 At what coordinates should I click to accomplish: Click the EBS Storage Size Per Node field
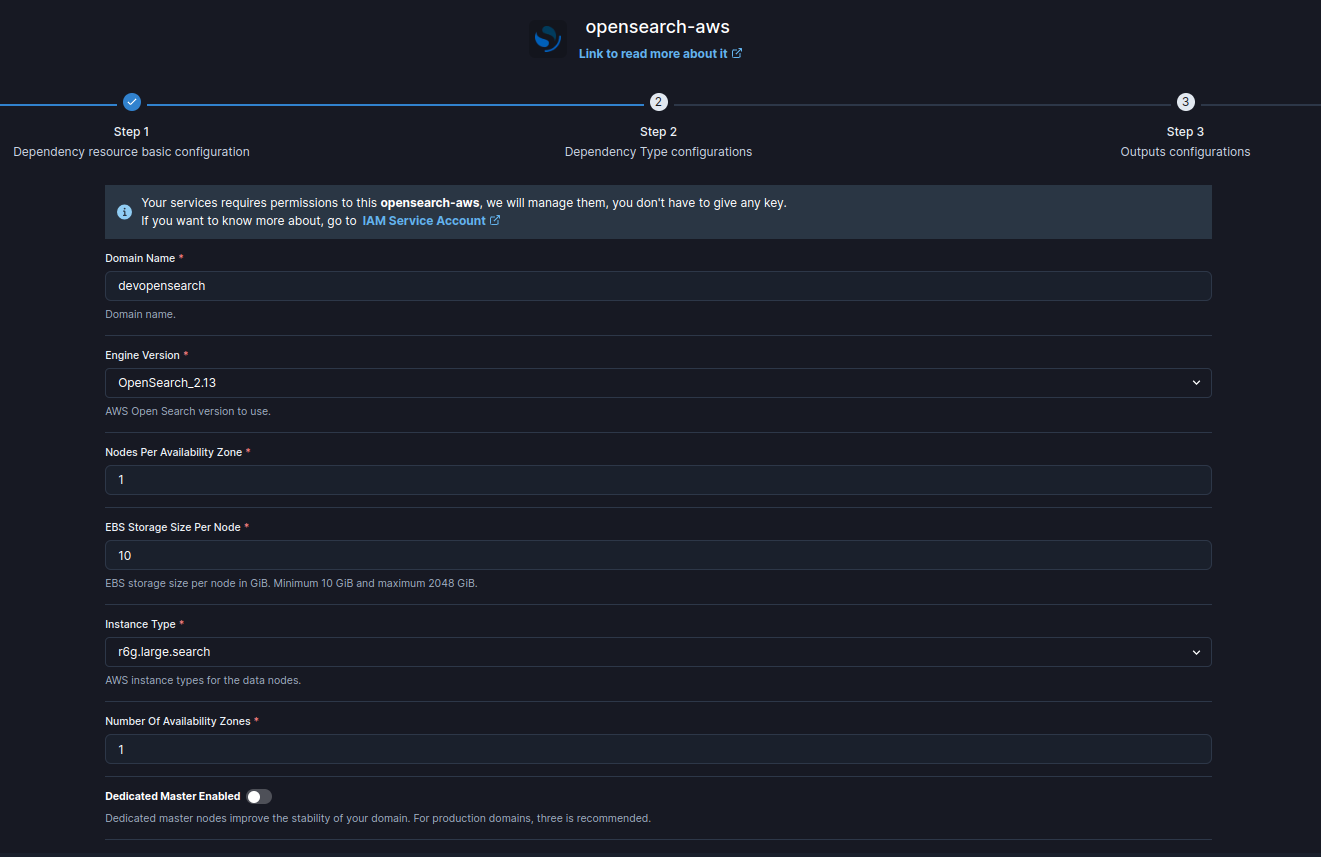658,555
